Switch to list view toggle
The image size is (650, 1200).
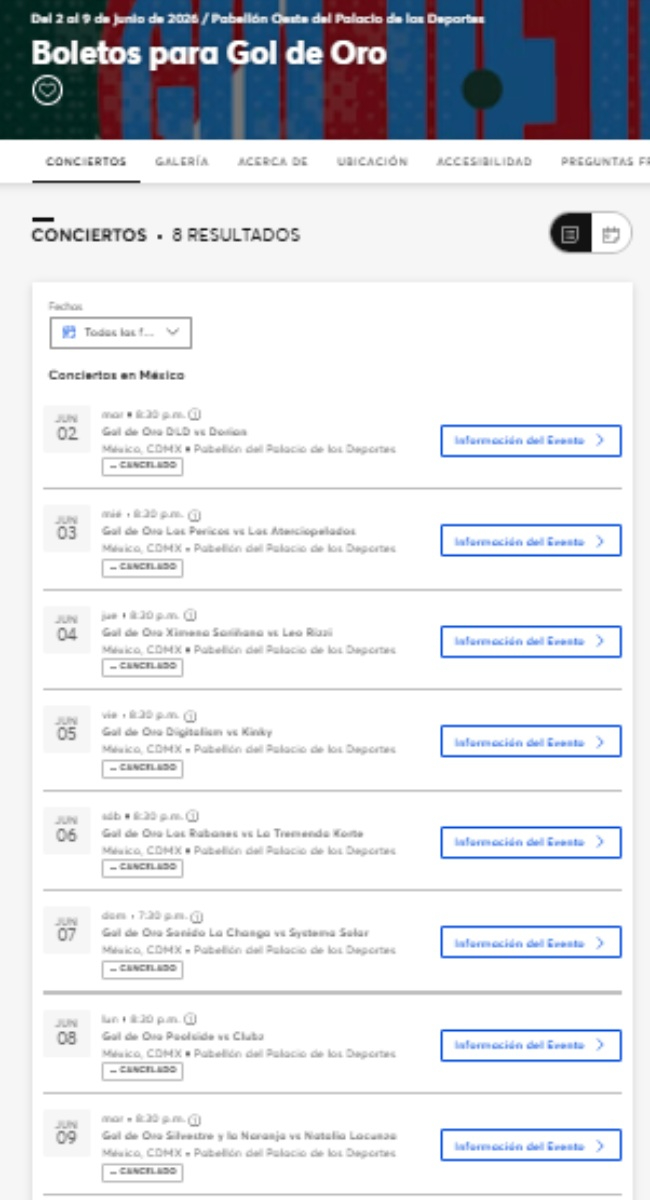[571, 235]
